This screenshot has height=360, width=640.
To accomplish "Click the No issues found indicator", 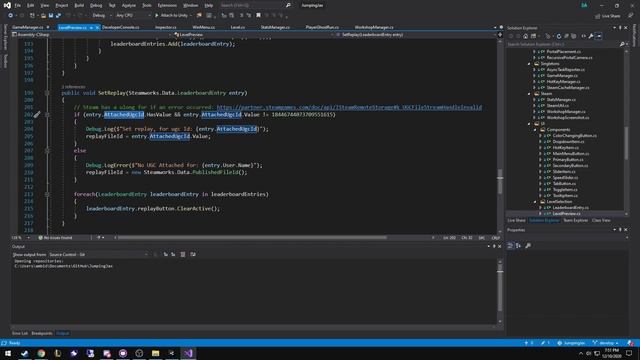I will tap(55, 238).
